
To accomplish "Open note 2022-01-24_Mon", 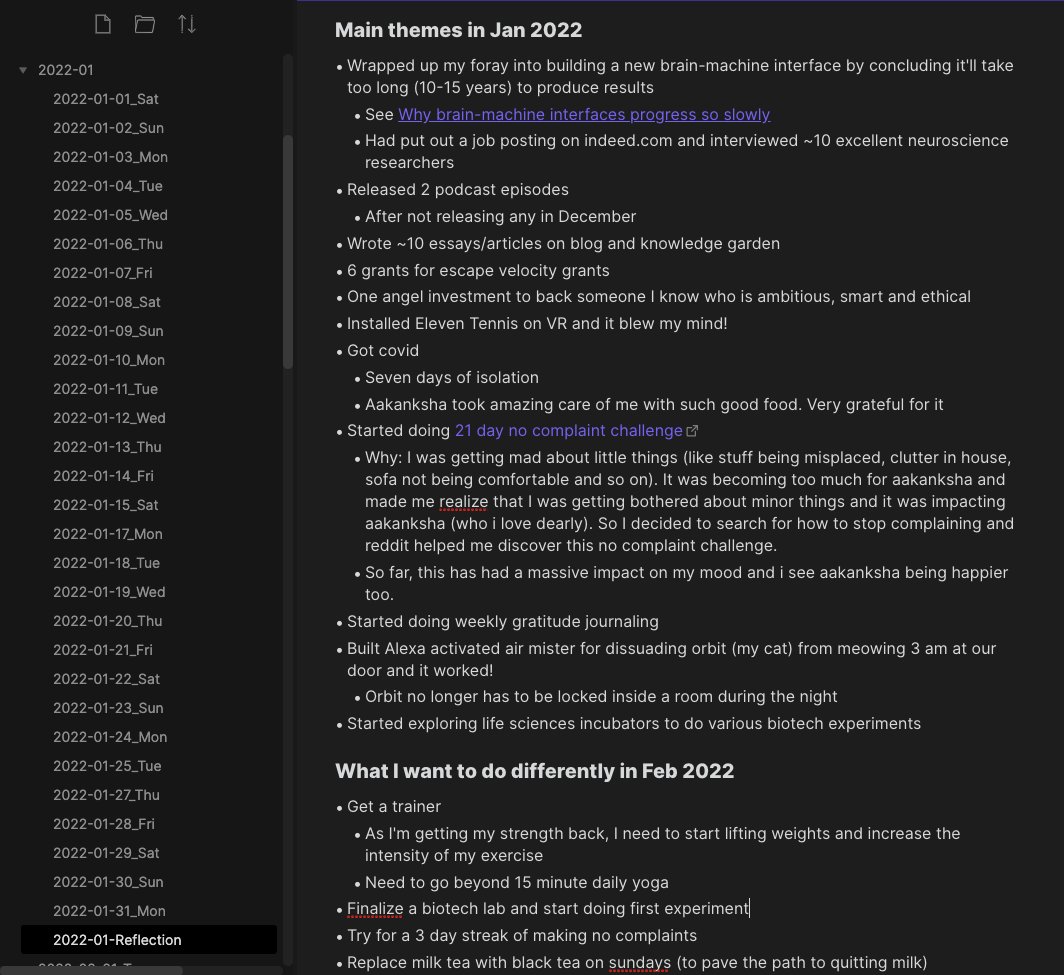I will point(110,737).
